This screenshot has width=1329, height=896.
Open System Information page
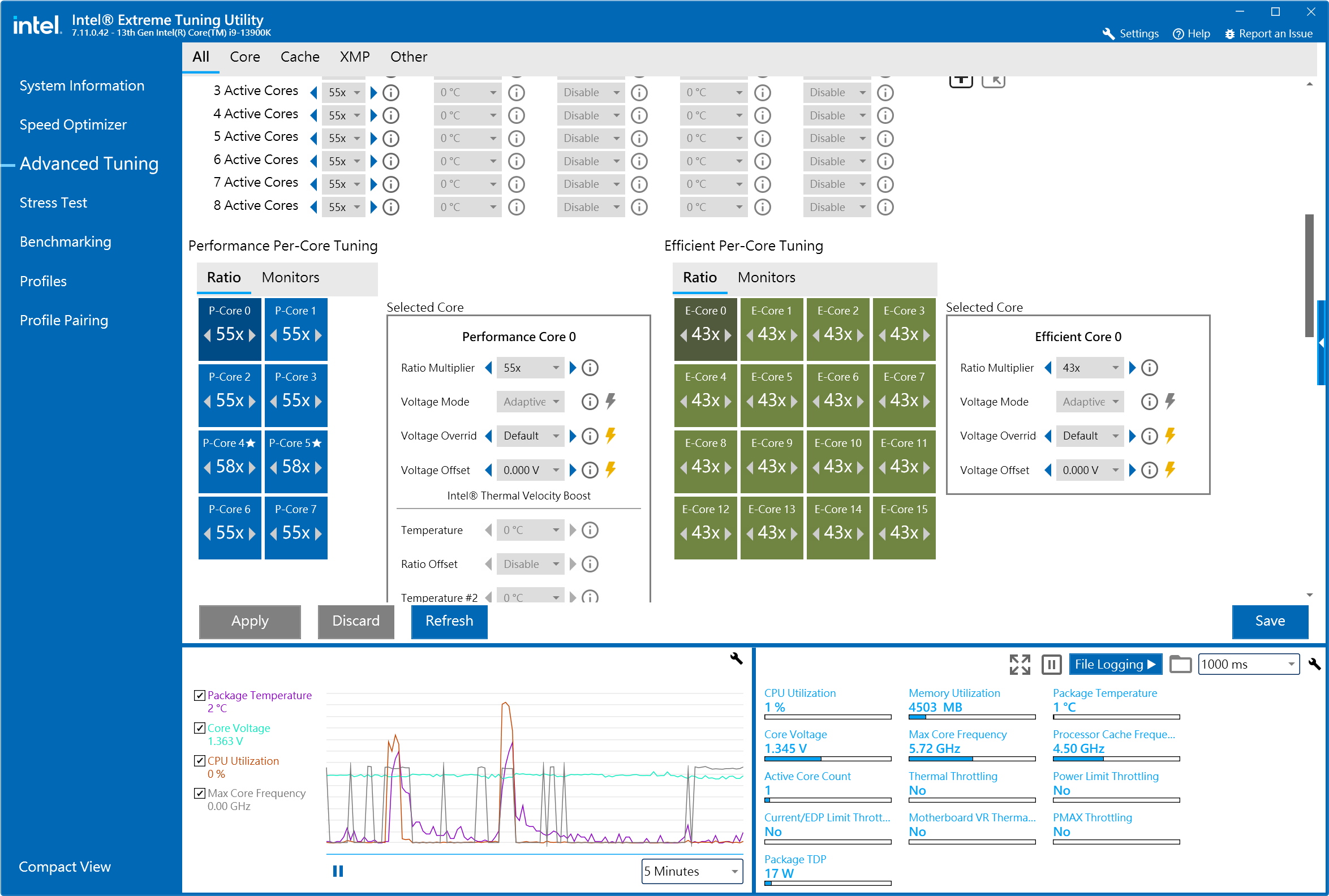click(81, 86)
